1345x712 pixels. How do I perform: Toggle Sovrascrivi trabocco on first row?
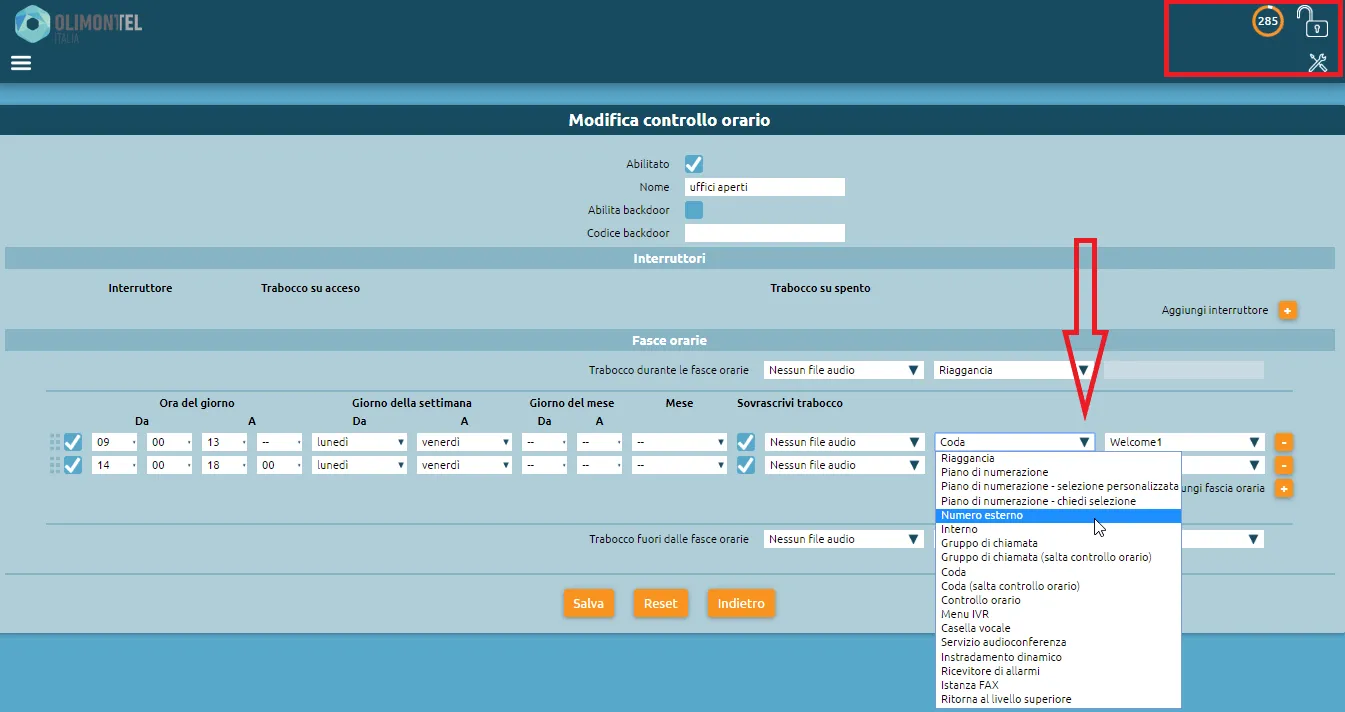coord(745,442)
